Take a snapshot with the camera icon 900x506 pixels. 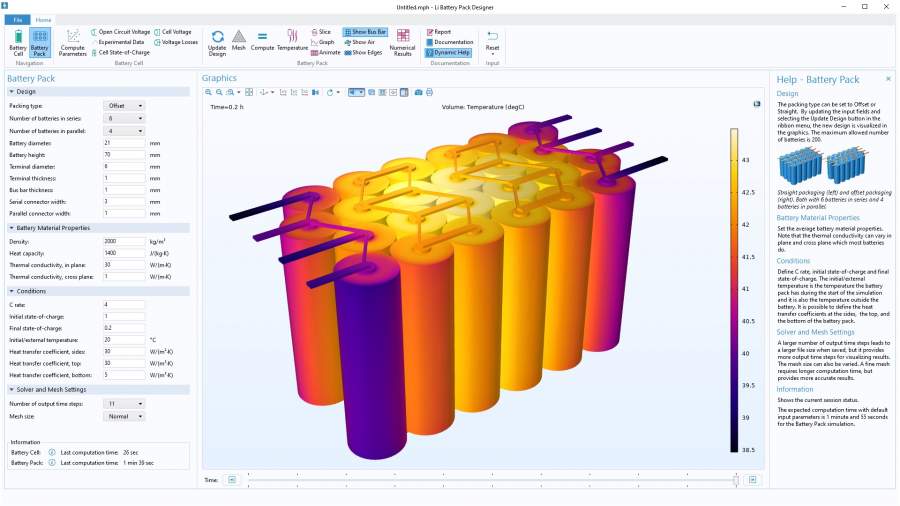(418, 92)
